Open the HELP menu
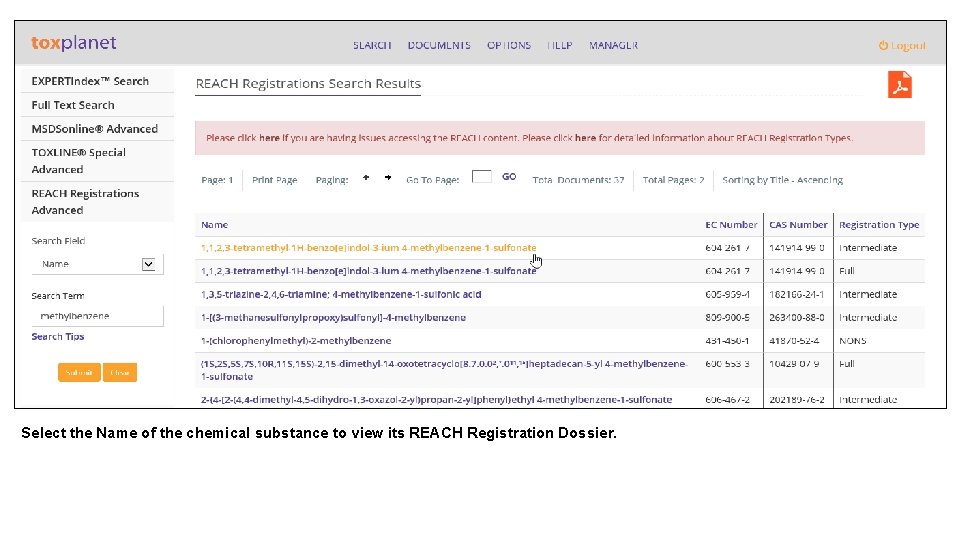 pos(560,45)
